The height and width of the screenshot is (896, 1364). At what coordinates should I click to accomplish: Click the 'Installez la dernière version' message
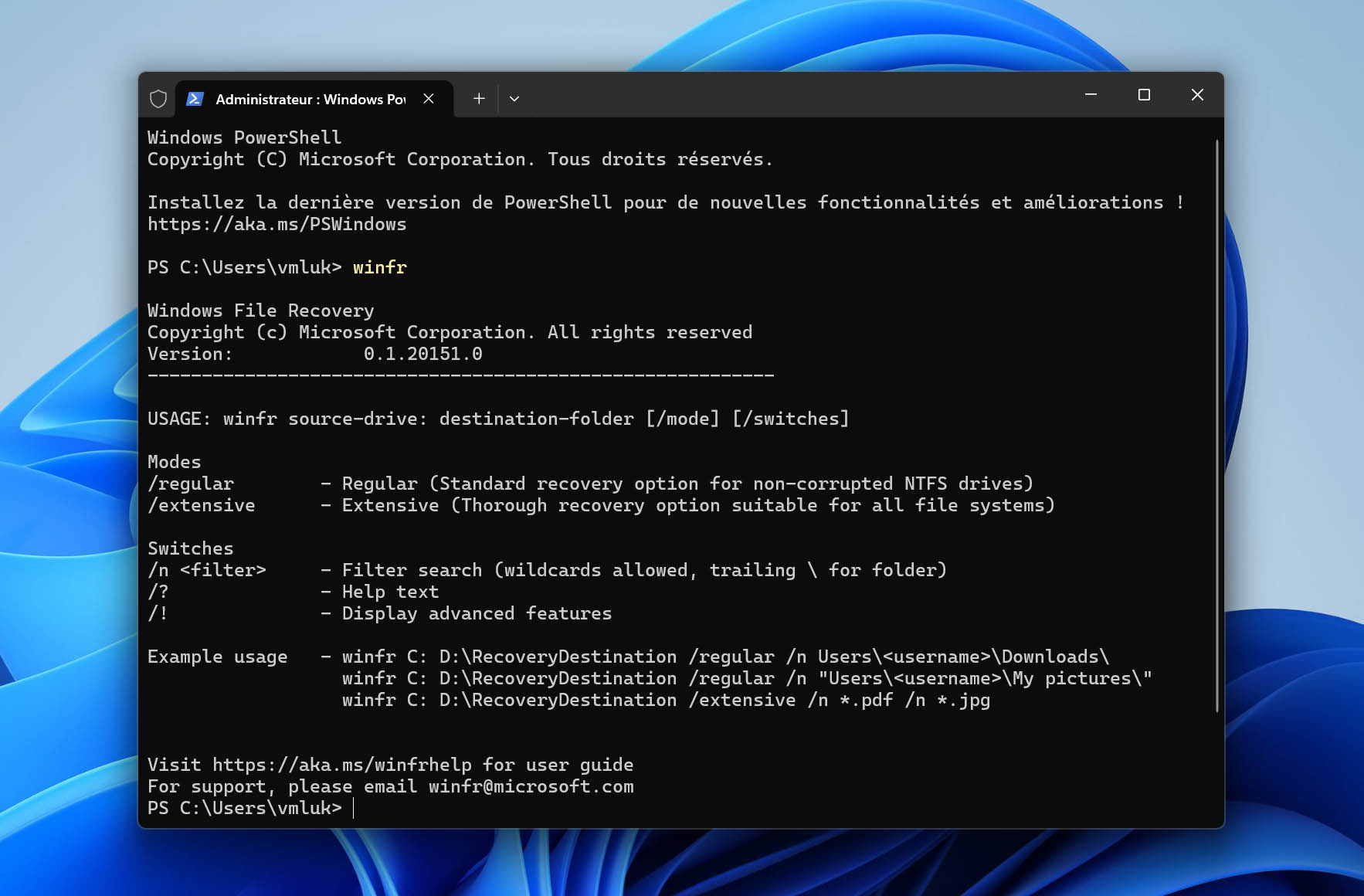(666, 202)
